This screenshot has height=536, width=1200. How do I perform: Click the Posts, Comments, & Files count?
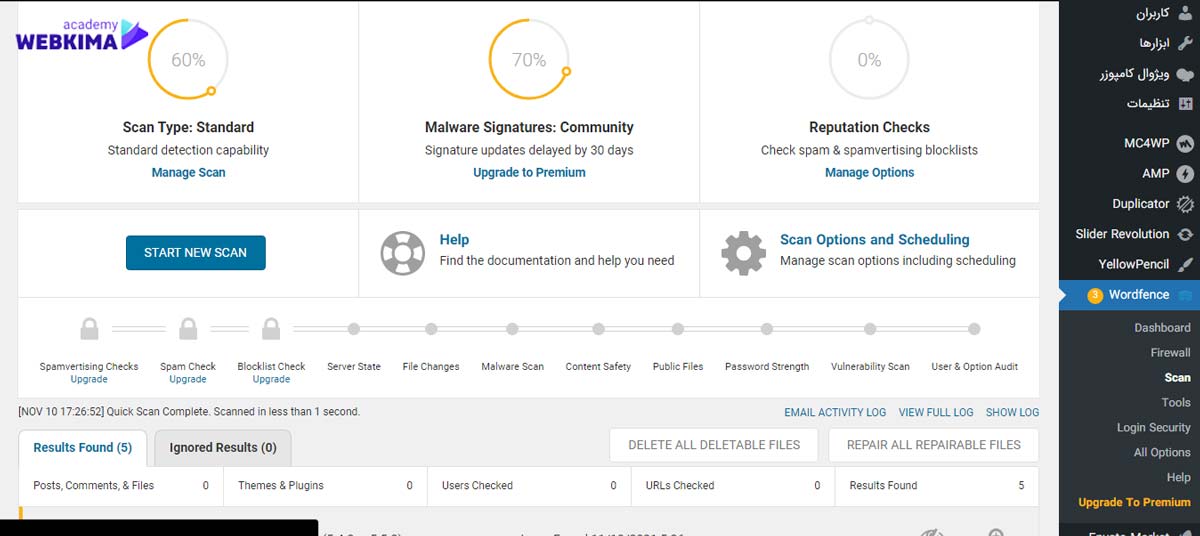121,485
